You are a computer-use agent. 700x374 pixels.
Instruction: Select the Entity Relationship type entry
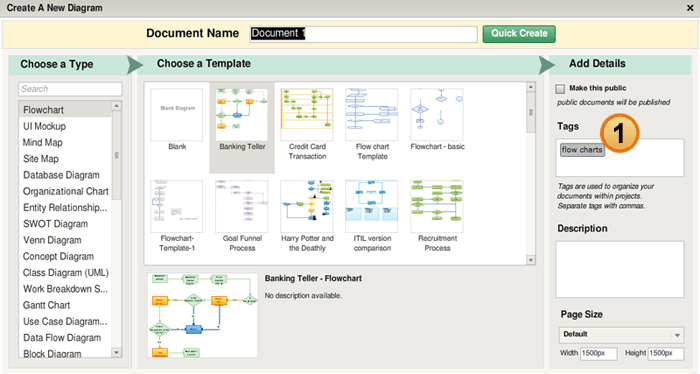[x=65, y=208]
